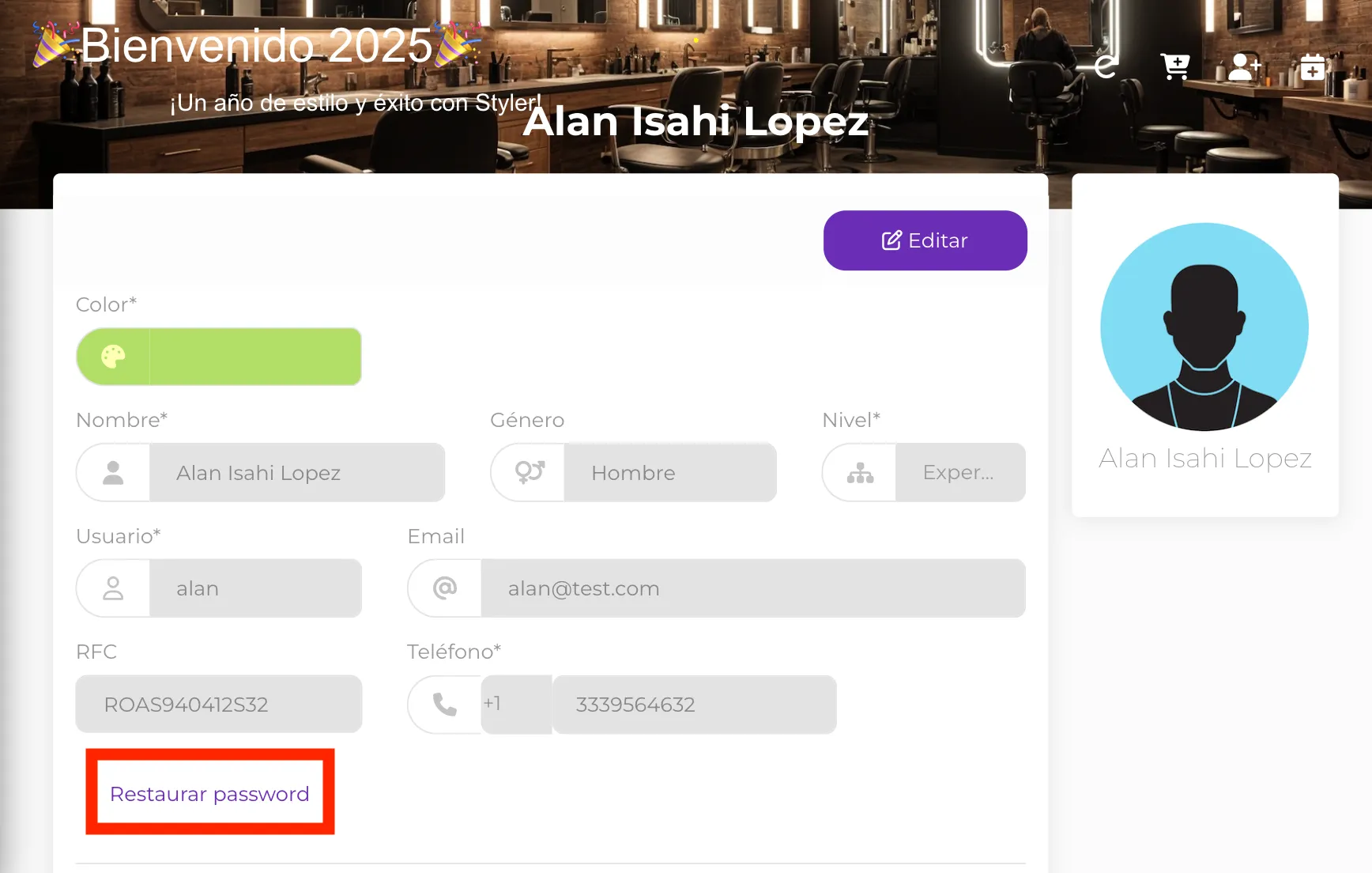Click the RFC input field

[219, 704]
